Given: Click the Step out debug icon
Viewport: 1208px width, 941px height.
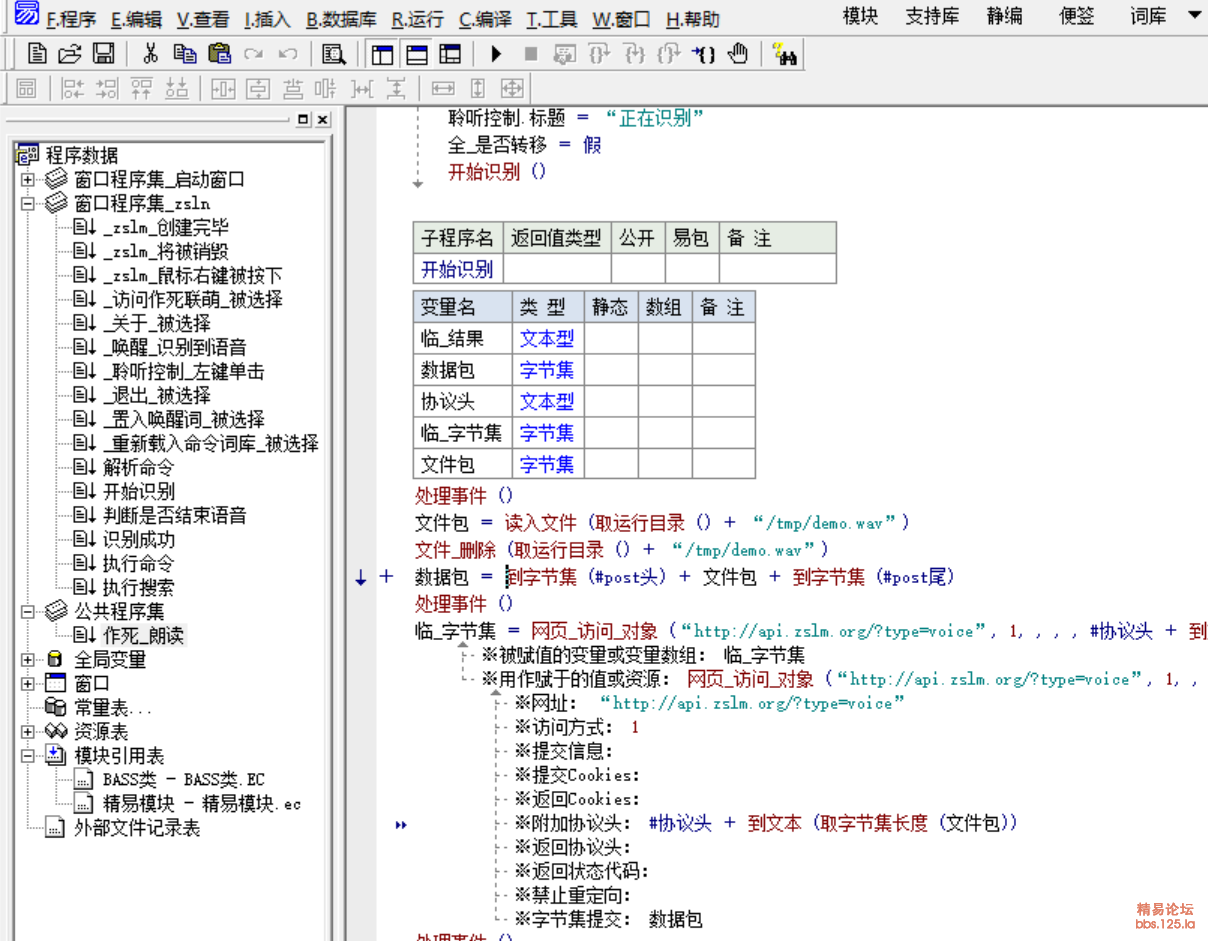Looking at the screenshot, I should click(668, 54).
